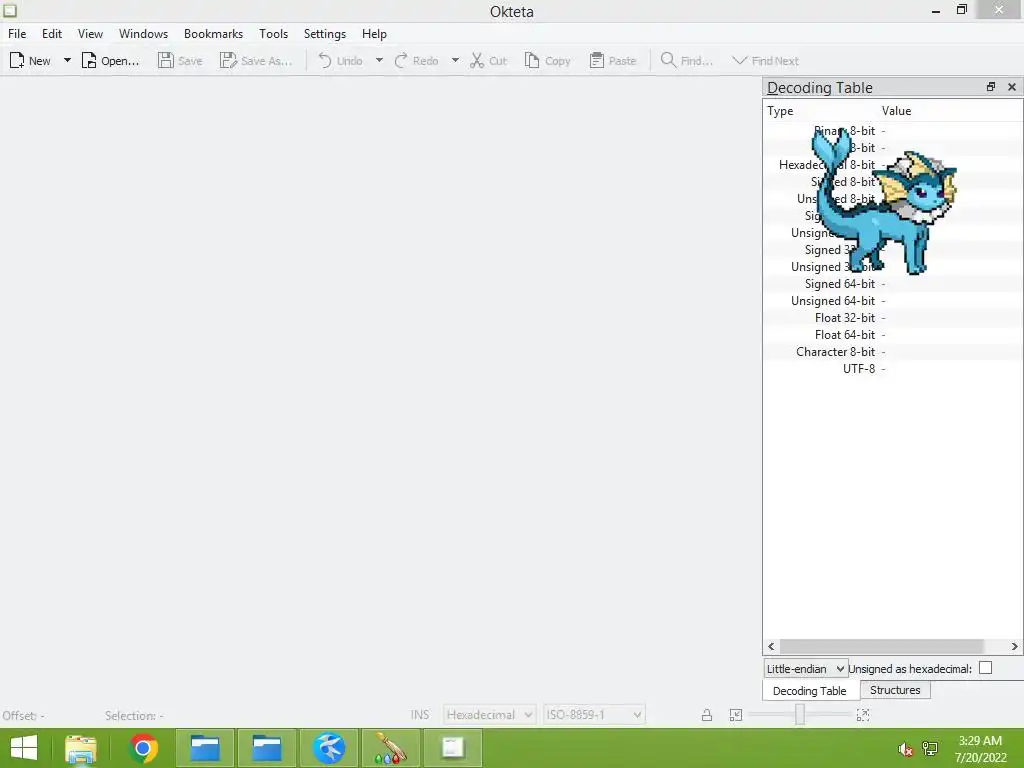This screenshot has width=1024, height=768.
Task: Select the Float 32-bit row
Action: [892, 318]
